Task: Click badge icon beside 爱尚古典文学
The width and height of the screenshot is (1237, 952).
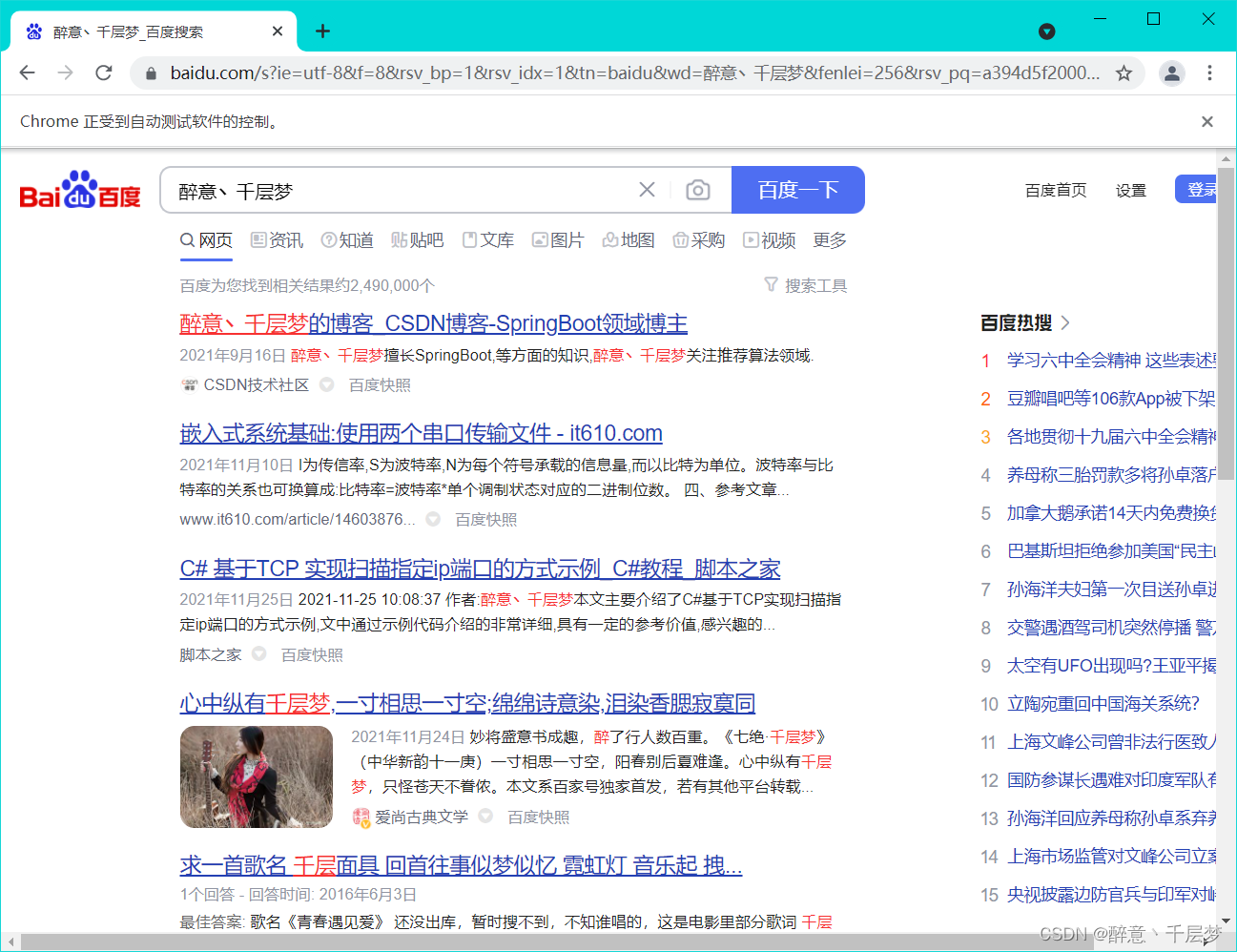Action: point(485,817)
